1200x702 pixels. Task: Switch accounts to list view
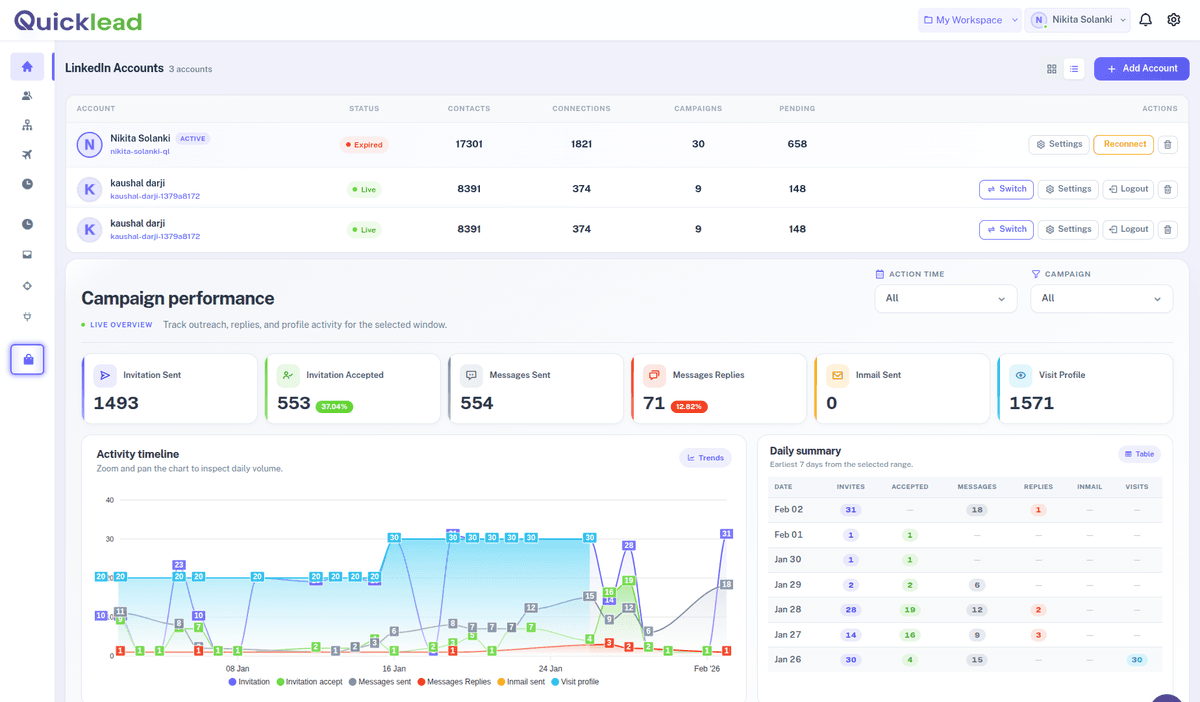click(1074, 69)
